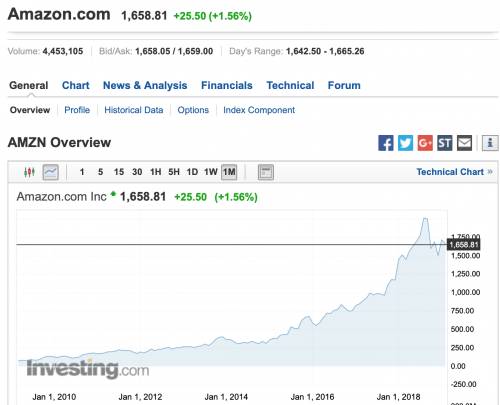Share on StockTwits icon

click(x=445, y=143)
